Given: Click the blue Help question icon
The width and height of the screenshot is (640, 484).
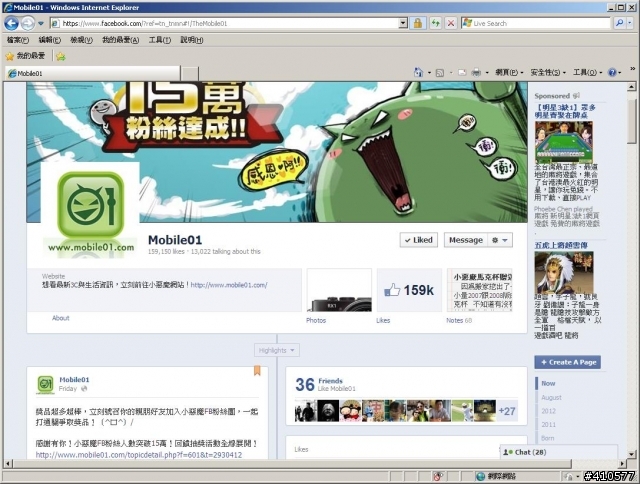Looking at the screenshot, I should pos(612,73).
